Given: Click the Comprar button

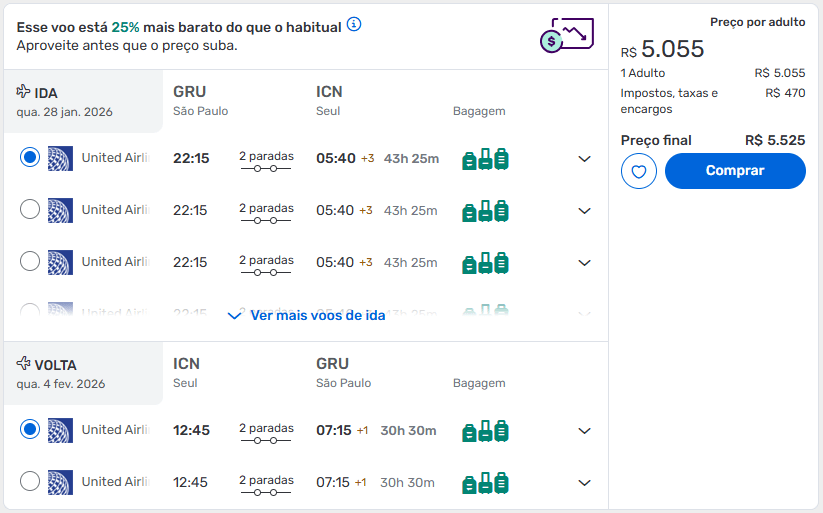Looking at the screenshot, I should pyautogui.click(x=735, y=171).
